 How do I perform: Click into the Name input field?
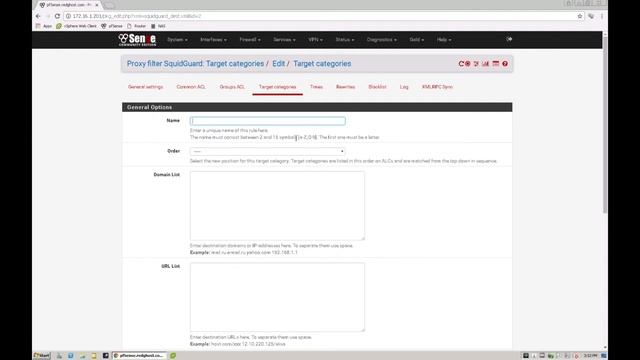(x=267, y=121)
